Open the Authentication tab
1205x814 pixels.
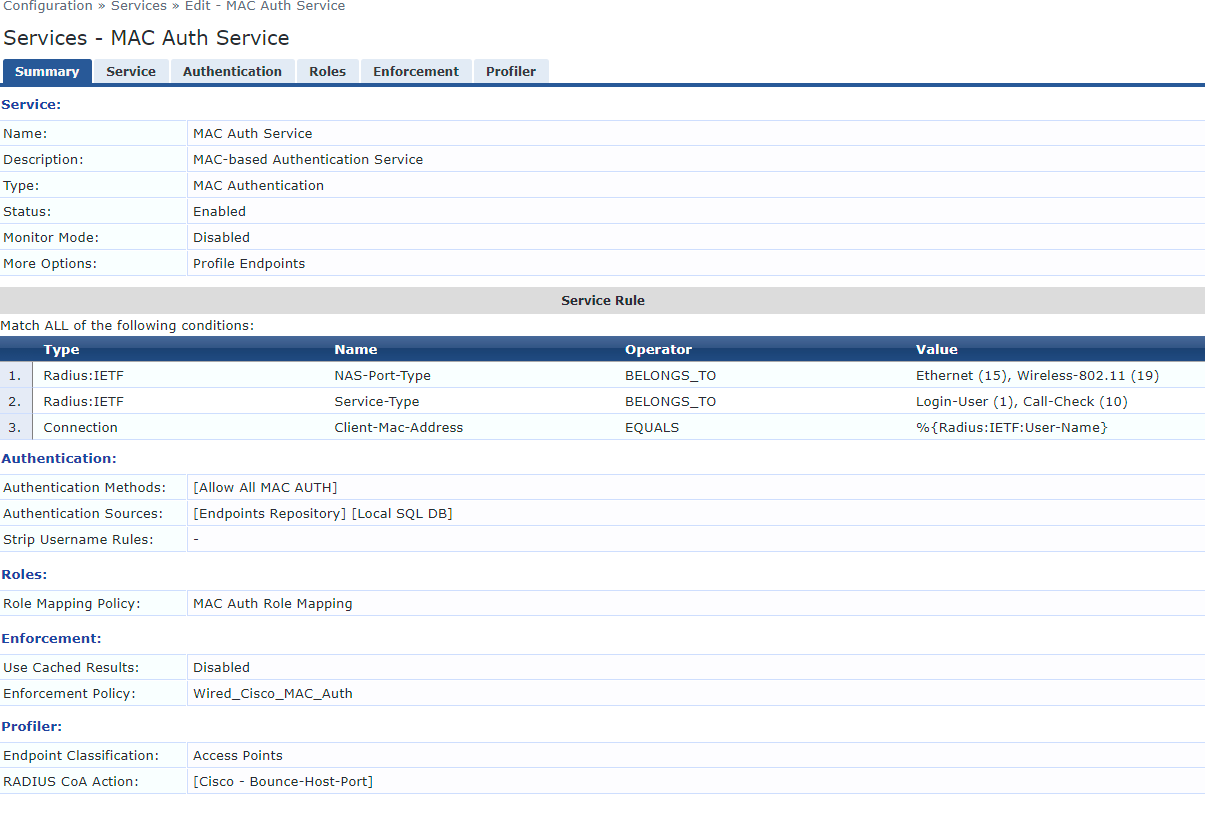coord(232,71)
